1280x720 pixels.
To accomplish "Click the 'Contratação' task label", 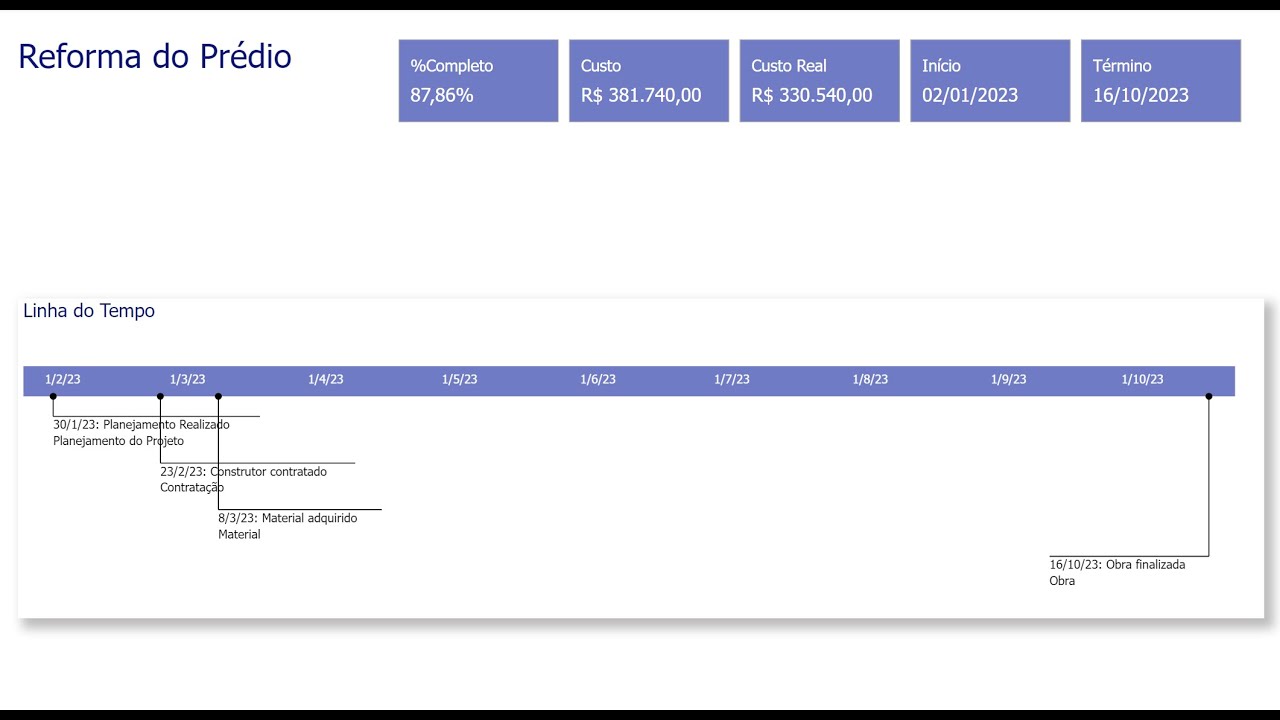I will point(192,488).
